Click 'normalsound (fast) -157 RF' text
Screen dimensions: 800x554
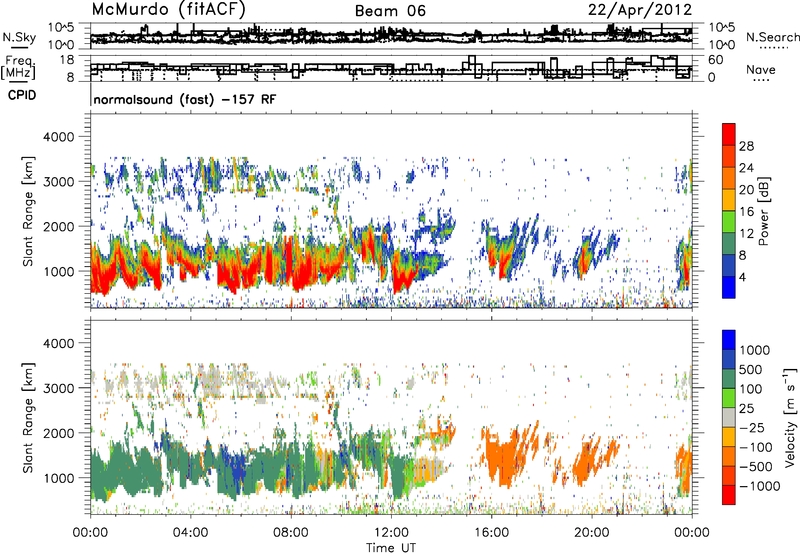click(x=185, y=99)
